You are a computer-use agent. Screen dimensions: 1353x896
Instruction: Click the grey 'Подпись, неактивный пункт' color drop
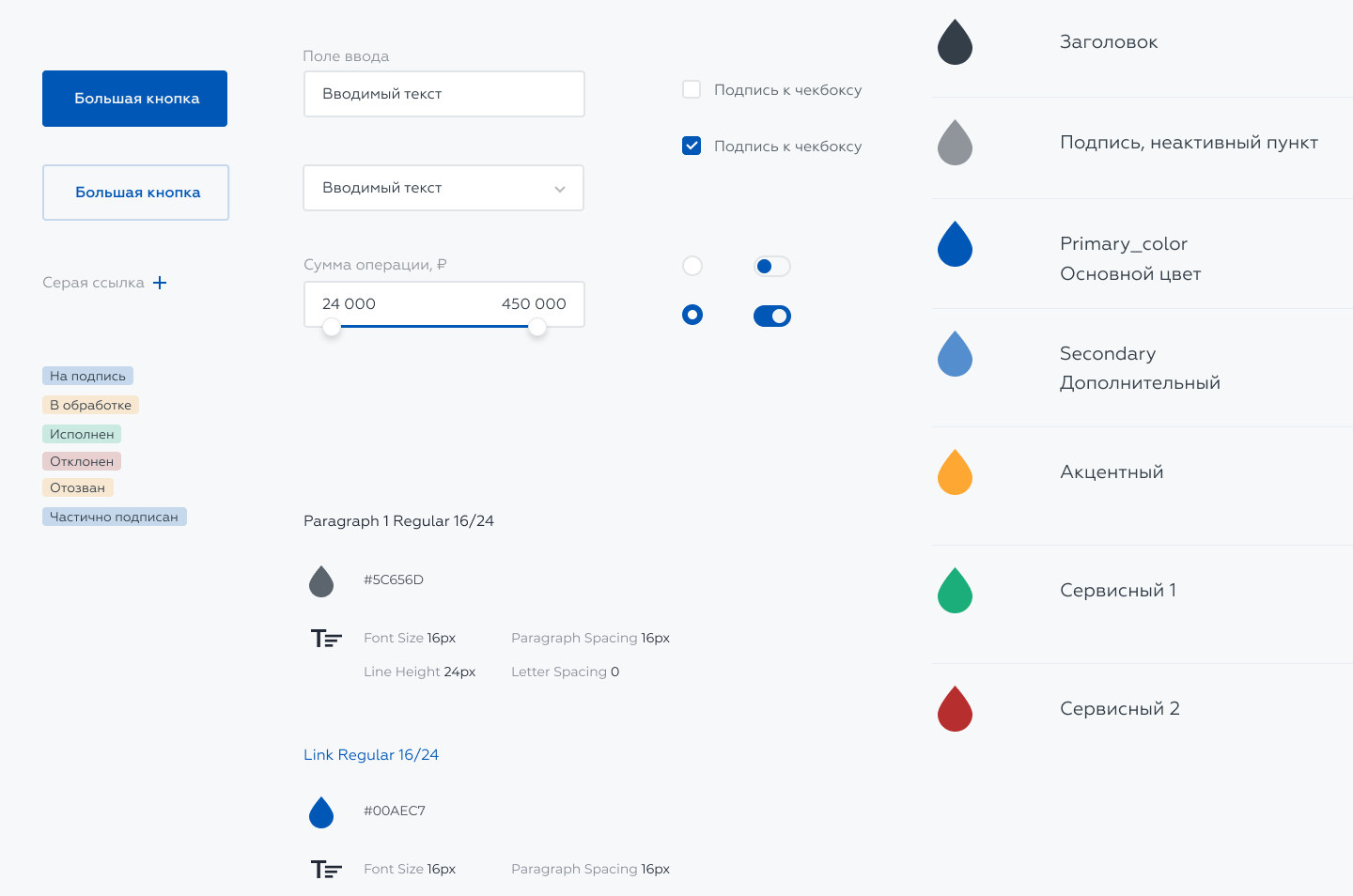(x=955, y=143)
